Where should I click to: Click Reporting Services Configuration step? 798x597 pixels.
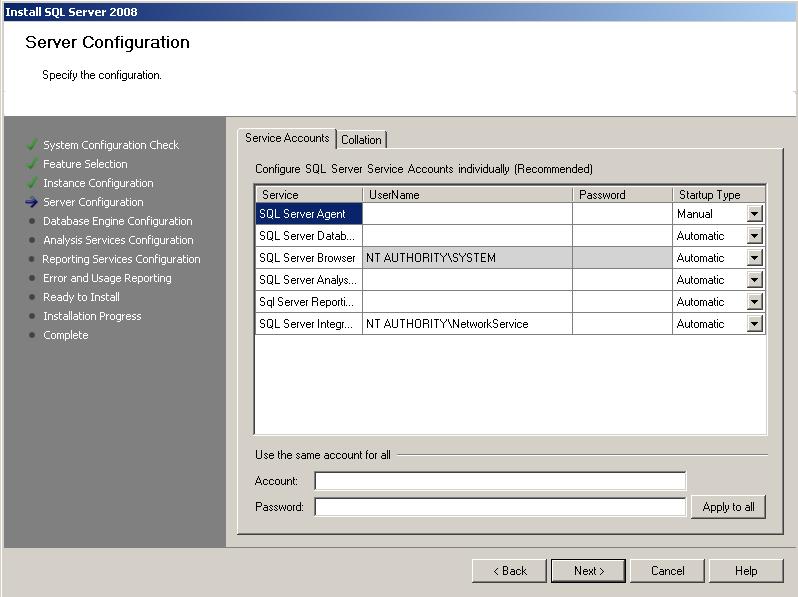121,259
